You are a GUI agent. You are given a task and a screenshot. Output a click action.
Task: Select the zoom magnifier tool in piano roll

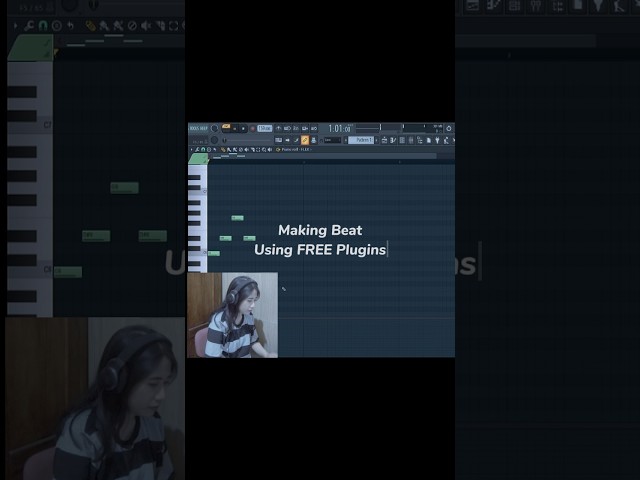pos(264,149)
